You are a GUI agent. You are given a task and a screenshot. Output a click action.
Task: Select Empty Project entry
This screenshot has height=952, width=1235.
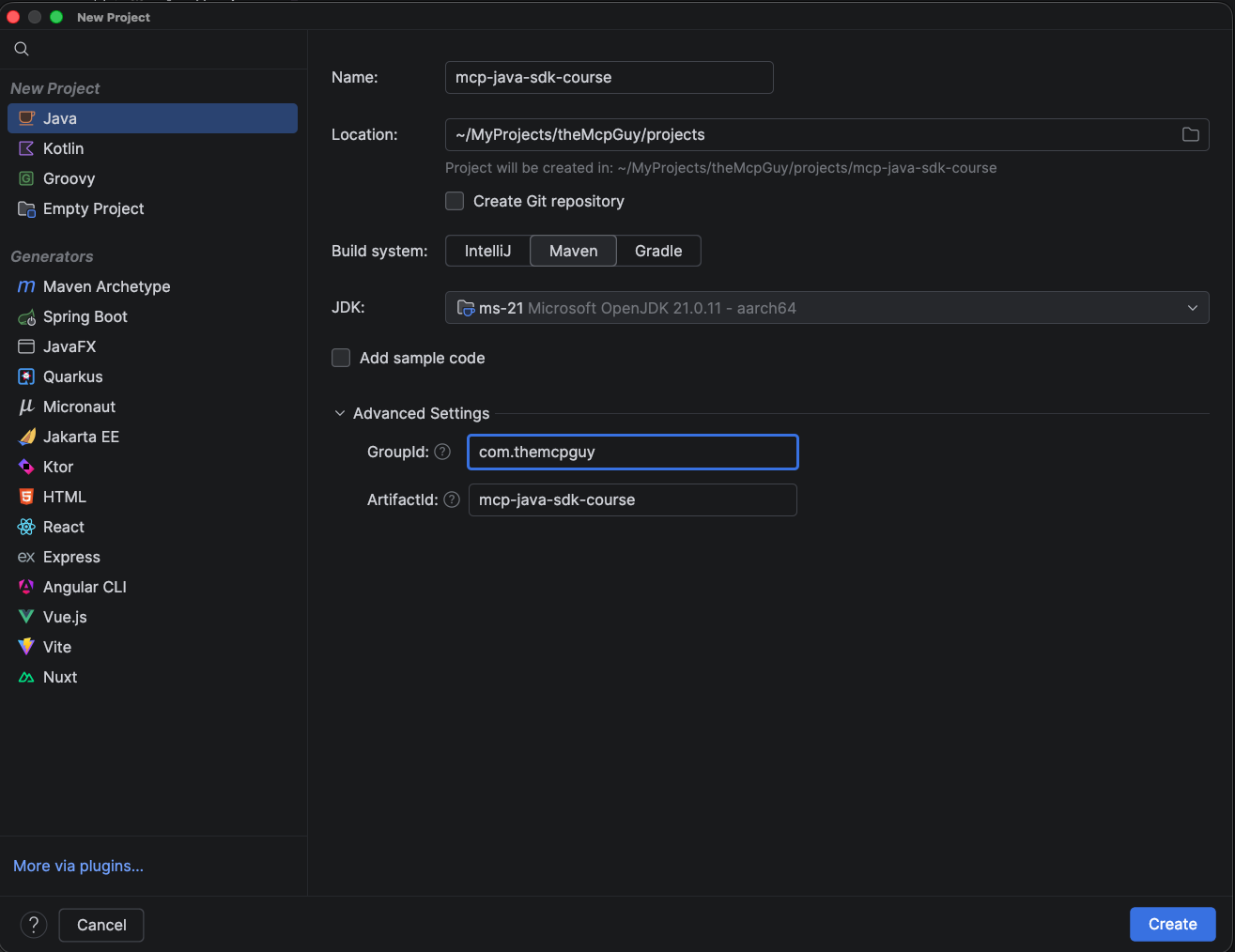[152, 208]
